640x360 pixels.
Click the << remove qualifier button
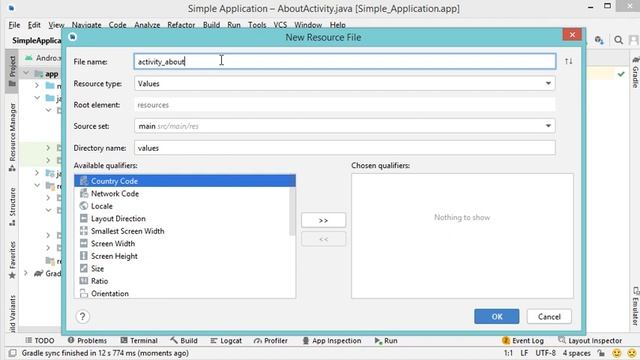tap(323, 239)
